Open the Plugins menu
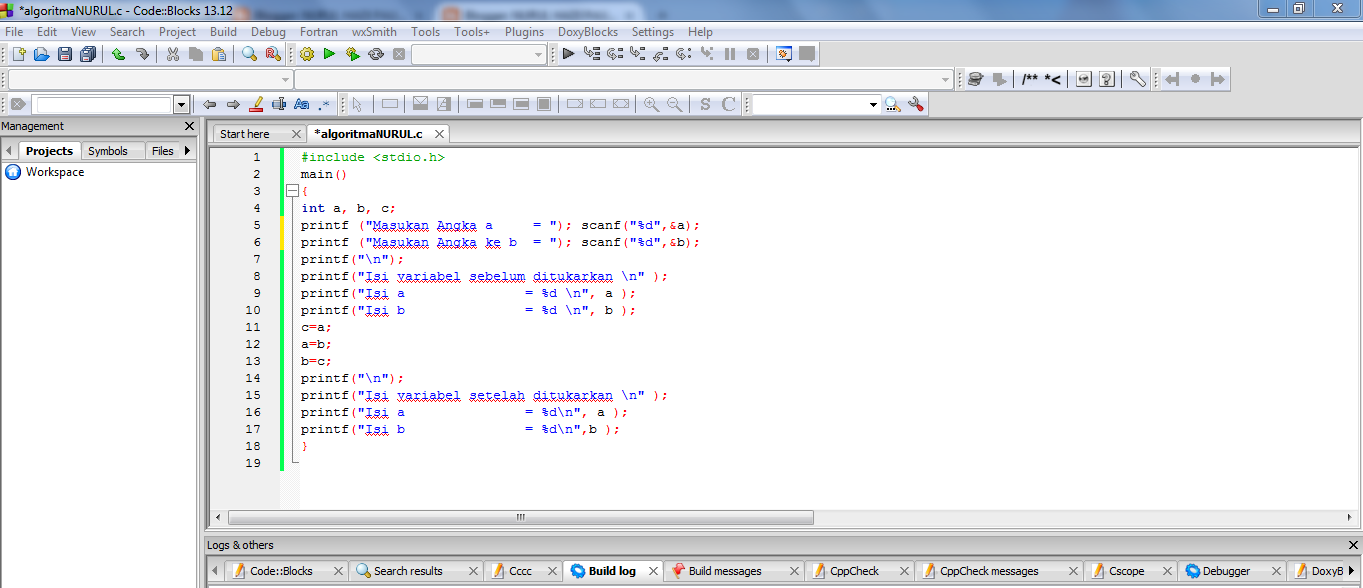Image resolution: width=1363 pixels, height=588 pixels. coord(525,32)
